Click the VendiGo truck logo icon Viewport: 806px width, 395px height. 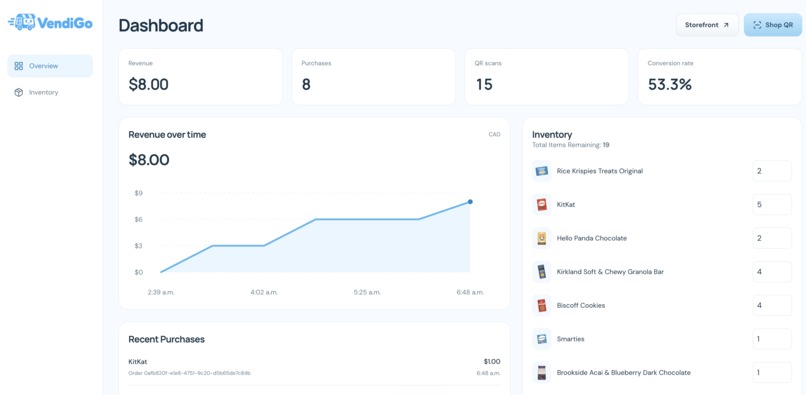pos(22,22)
